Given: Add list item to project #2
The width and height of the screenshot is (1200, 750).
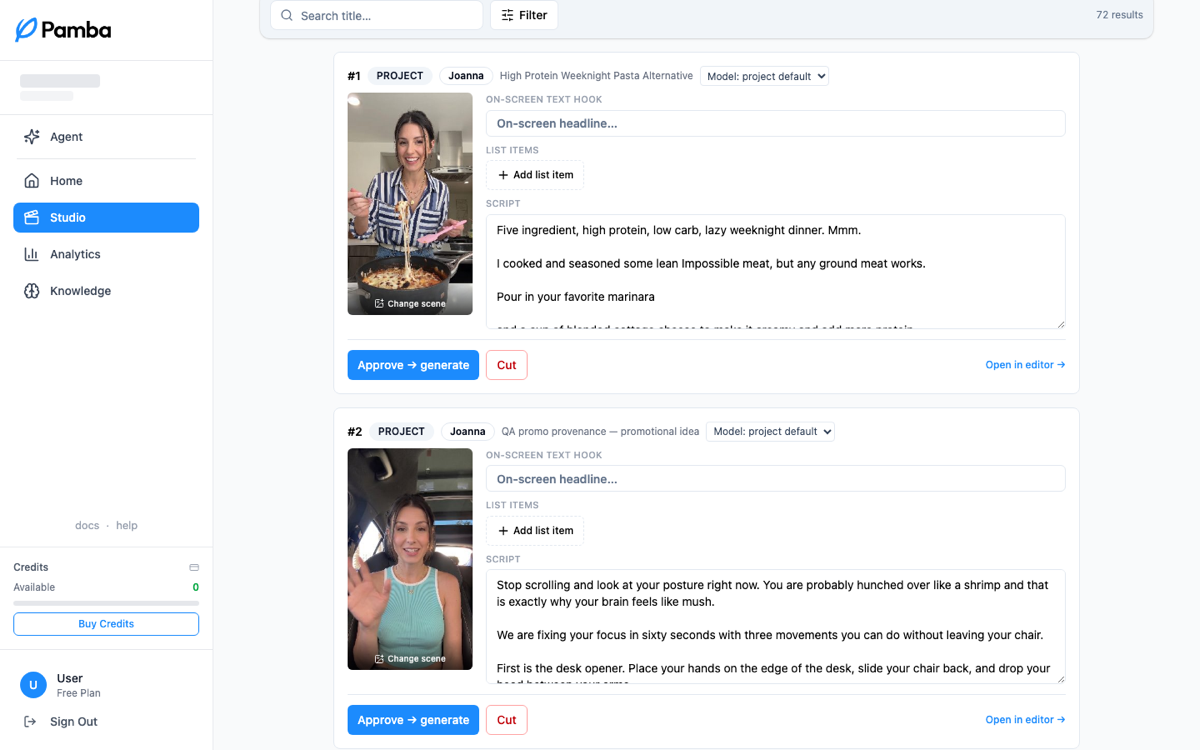Looking at the screenshot, I should click(535, 530).
